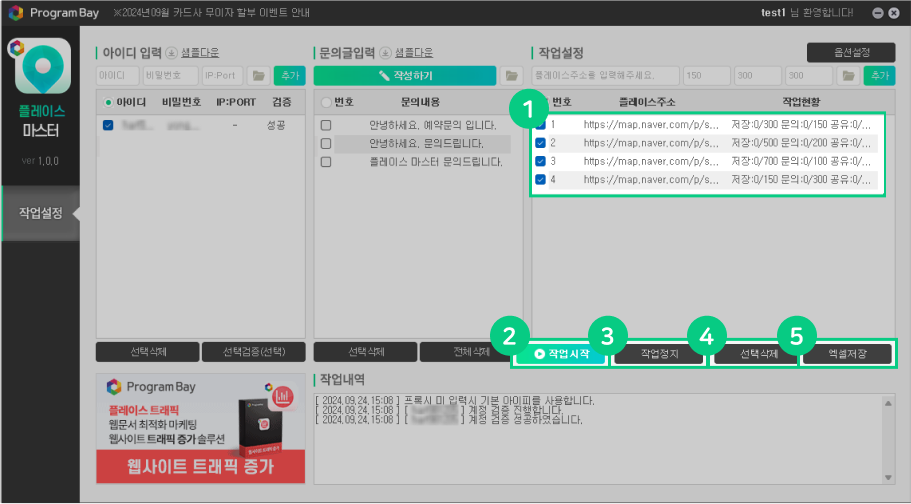This screenshot has height=504, width=911.
Task: Click the 엑셀저장 button
Action: coord(847,354)
